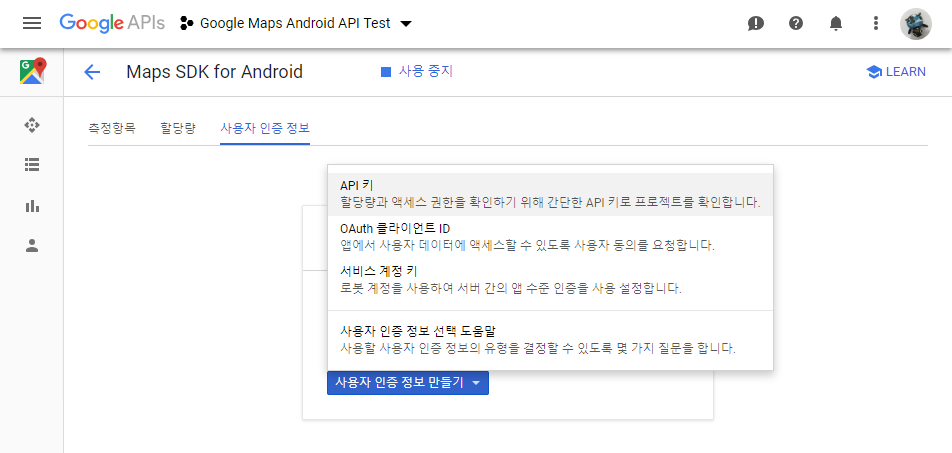952x453 pixels.
Task: Select 사용자 인증 정보 선택 도움말 entry
Action: point(550,340)
